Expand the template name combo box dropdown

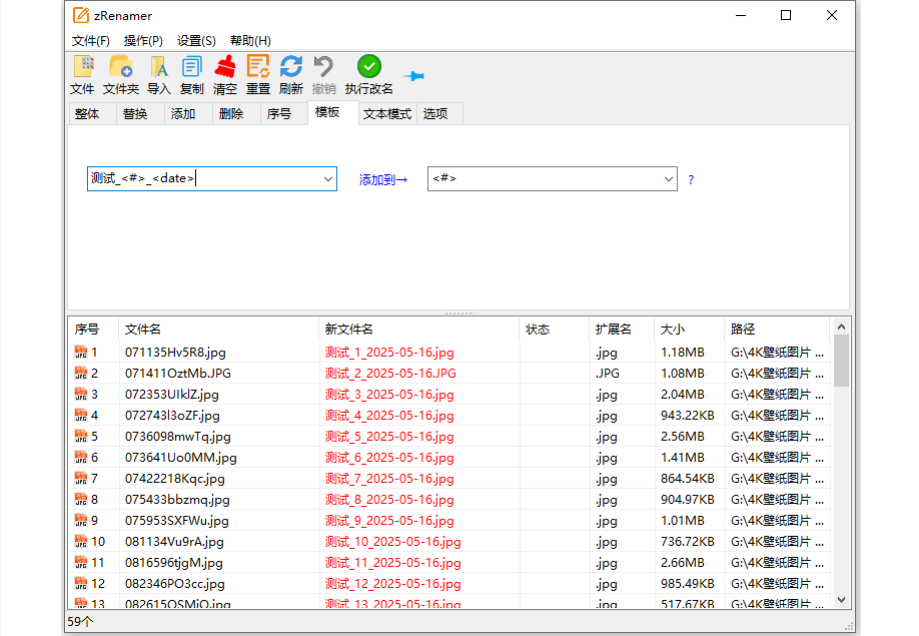tap(327, 178)
